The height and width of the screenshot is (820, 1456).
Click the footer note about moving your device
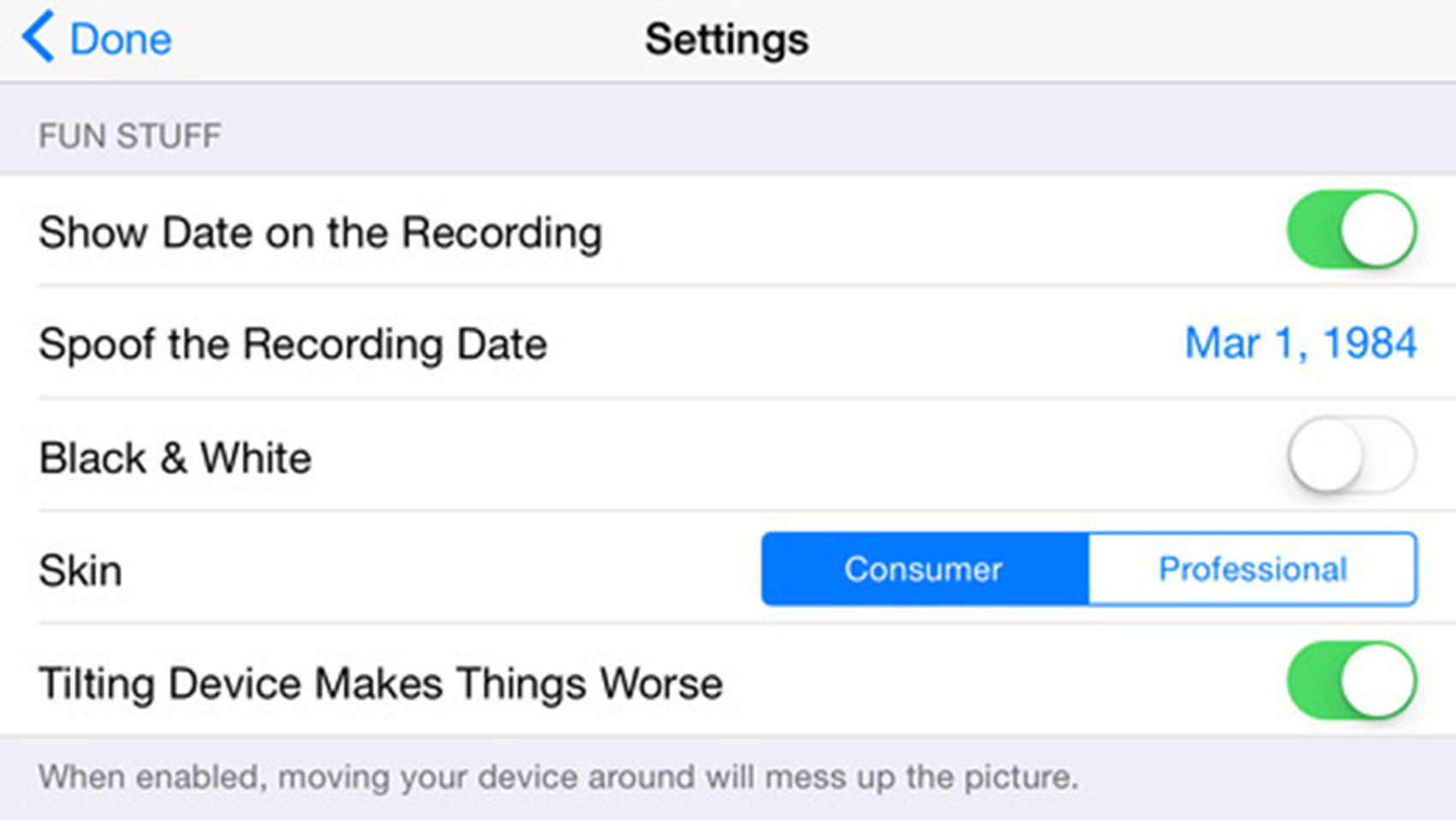(558, 777)
